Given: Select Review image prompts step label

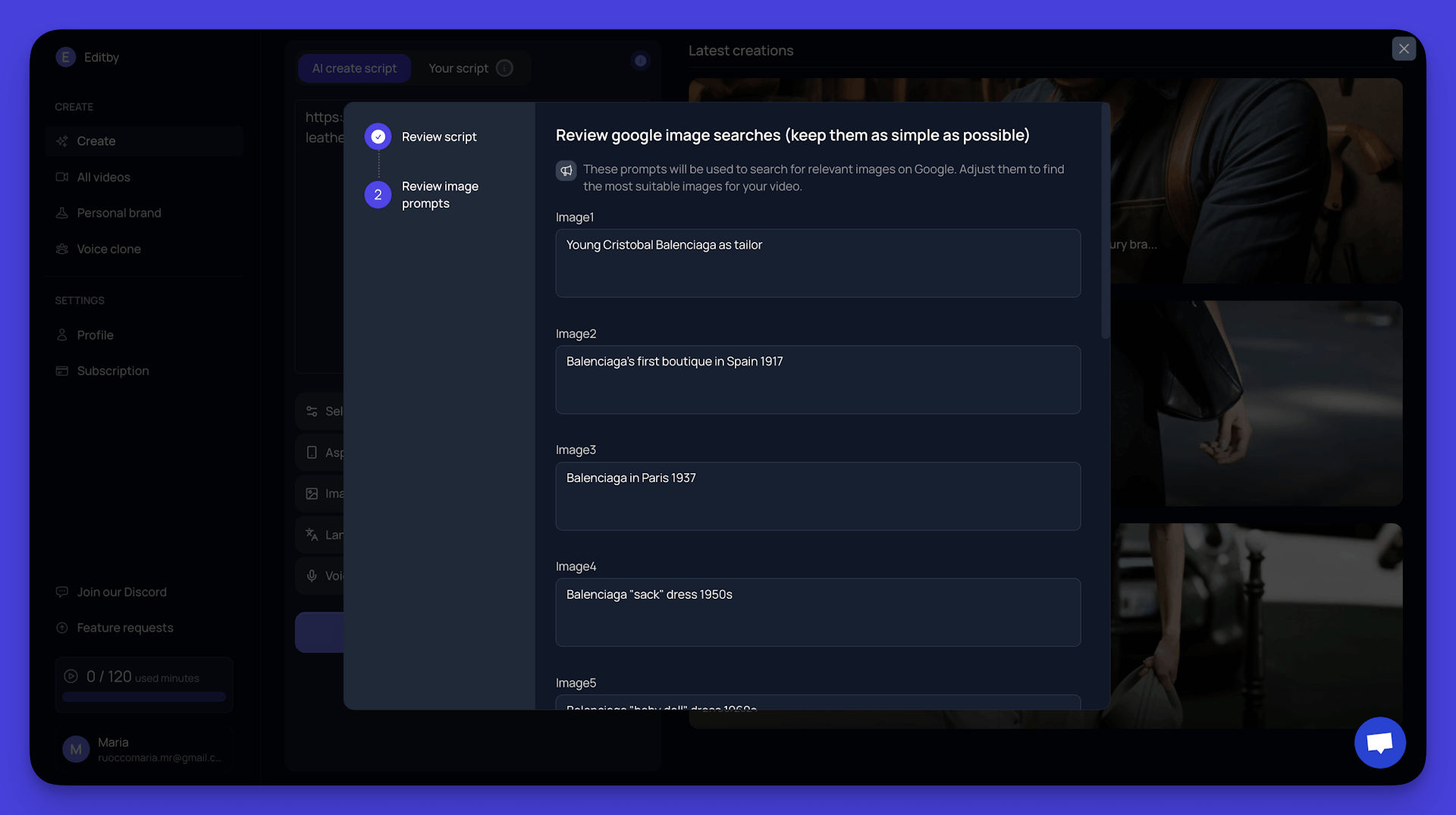Looking at the screenshot, I should pyautogui.click(x=440, y=195).
